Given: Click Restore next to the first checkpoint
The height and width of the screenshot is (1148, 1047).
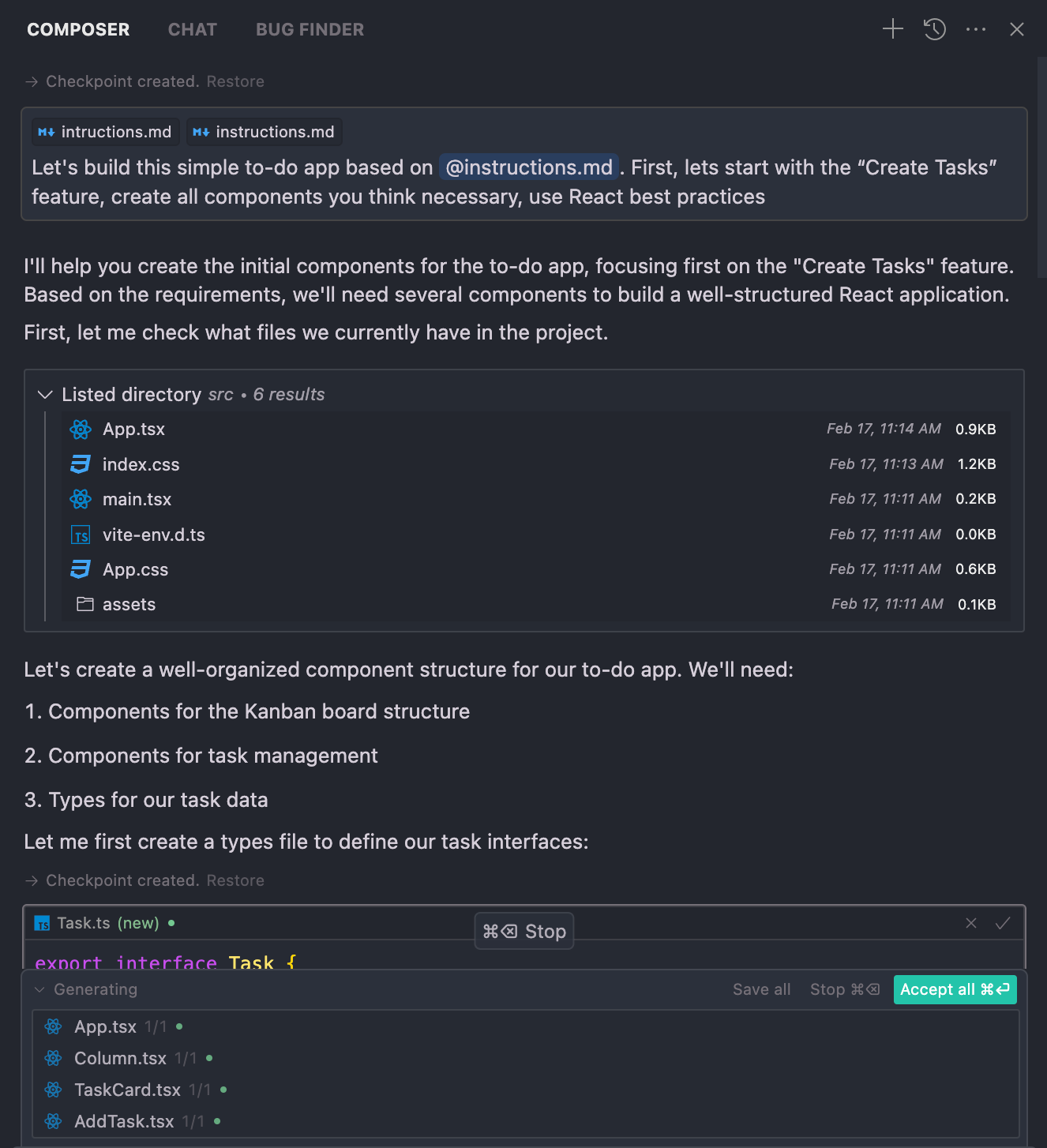Looking at the screenshot, I should click(x=235, y=81).
